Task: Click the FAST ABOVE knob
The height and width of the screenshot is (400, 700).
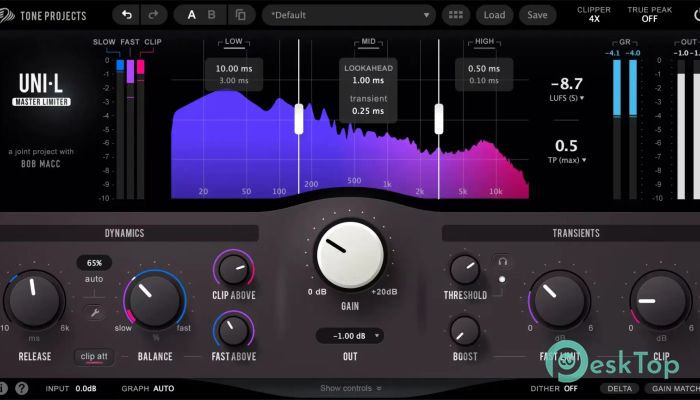Action: tap(233, 331)
